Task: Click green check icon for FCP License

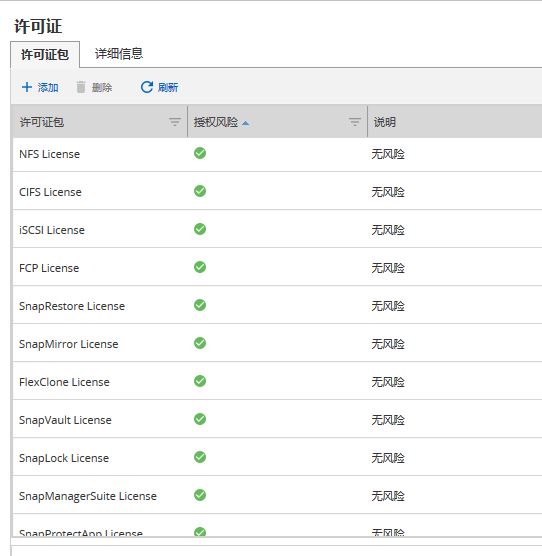Action: [x=200, y=267]
